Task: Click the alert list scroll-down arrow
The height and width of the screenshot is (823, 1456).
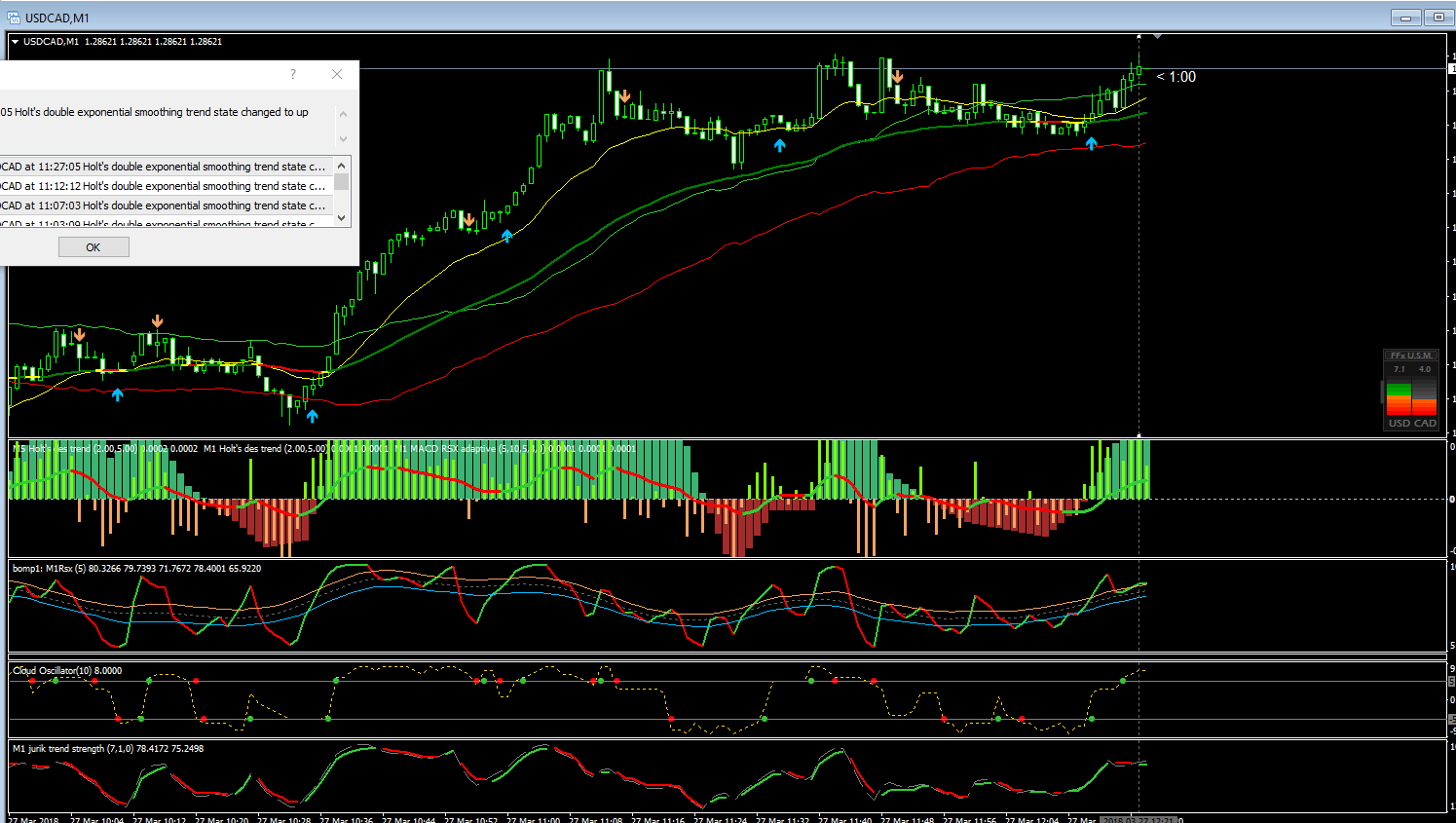Action: 342,217
